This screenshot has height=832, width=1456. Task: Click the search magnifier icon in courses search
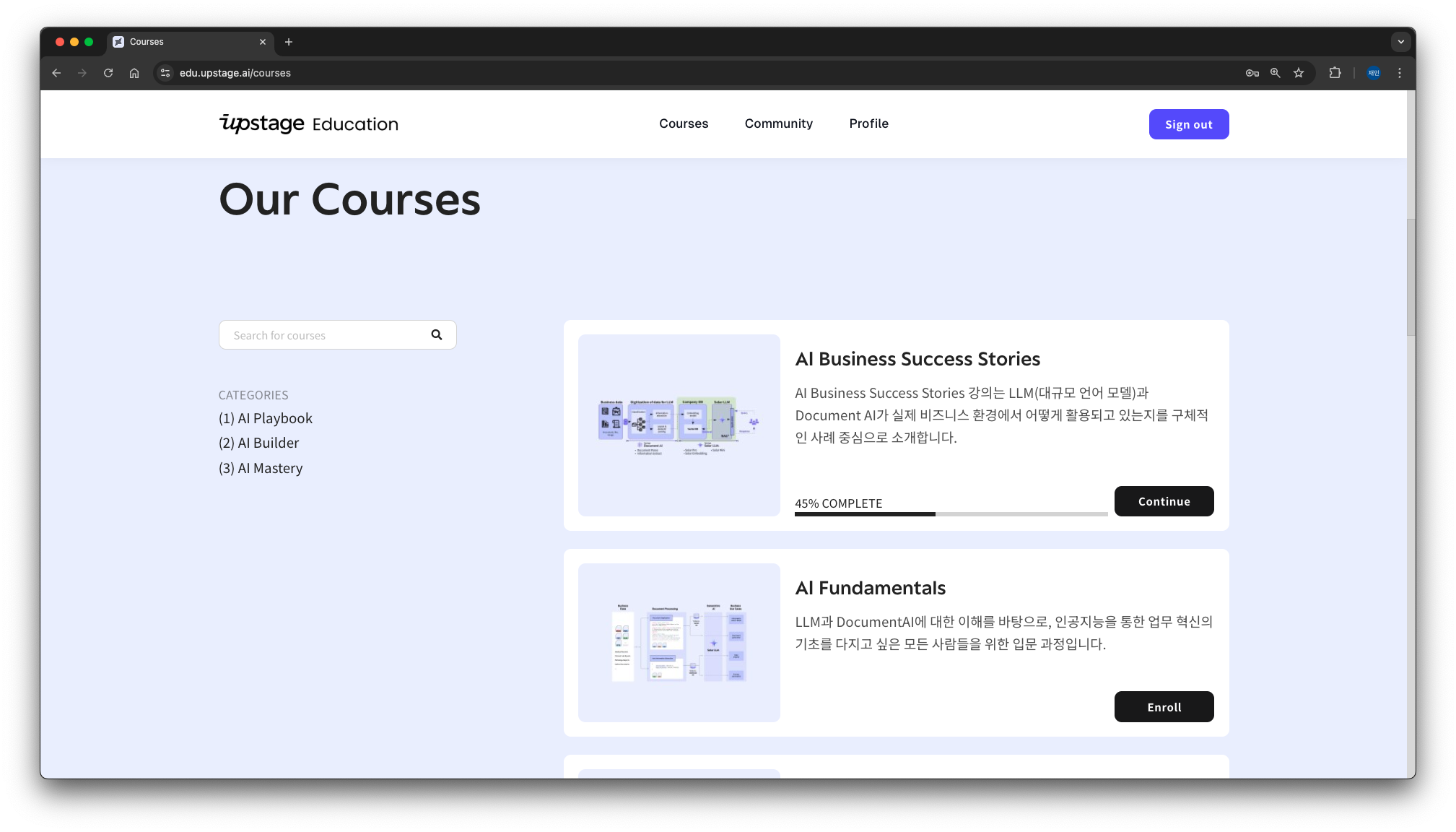(436, 334)
